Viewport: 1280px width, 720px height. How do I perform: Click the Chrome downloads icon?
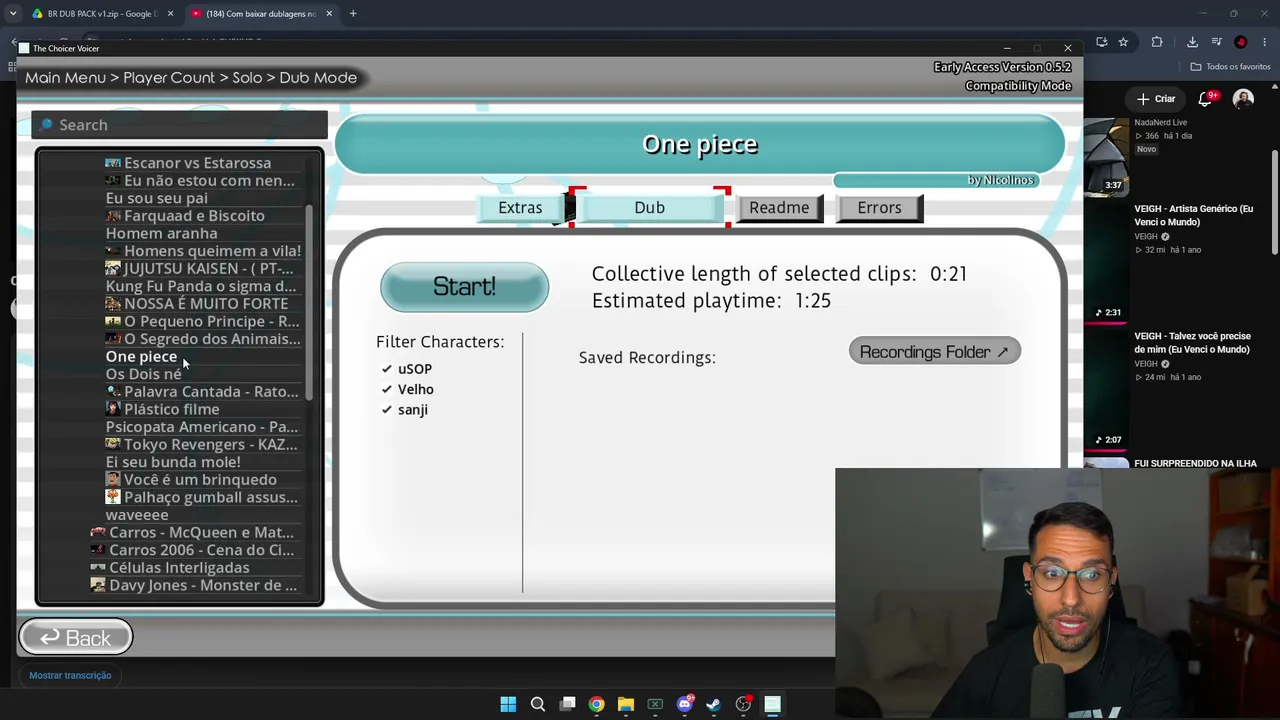[1192, 42]
